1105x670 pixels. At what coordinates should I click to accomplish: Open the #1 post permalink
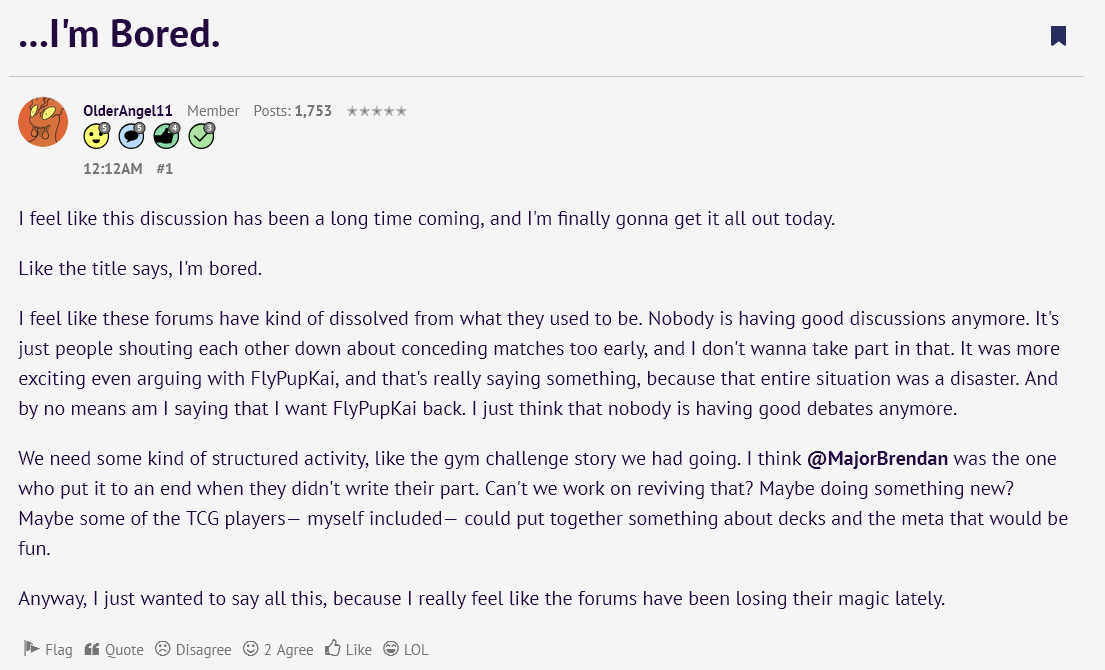164,169
